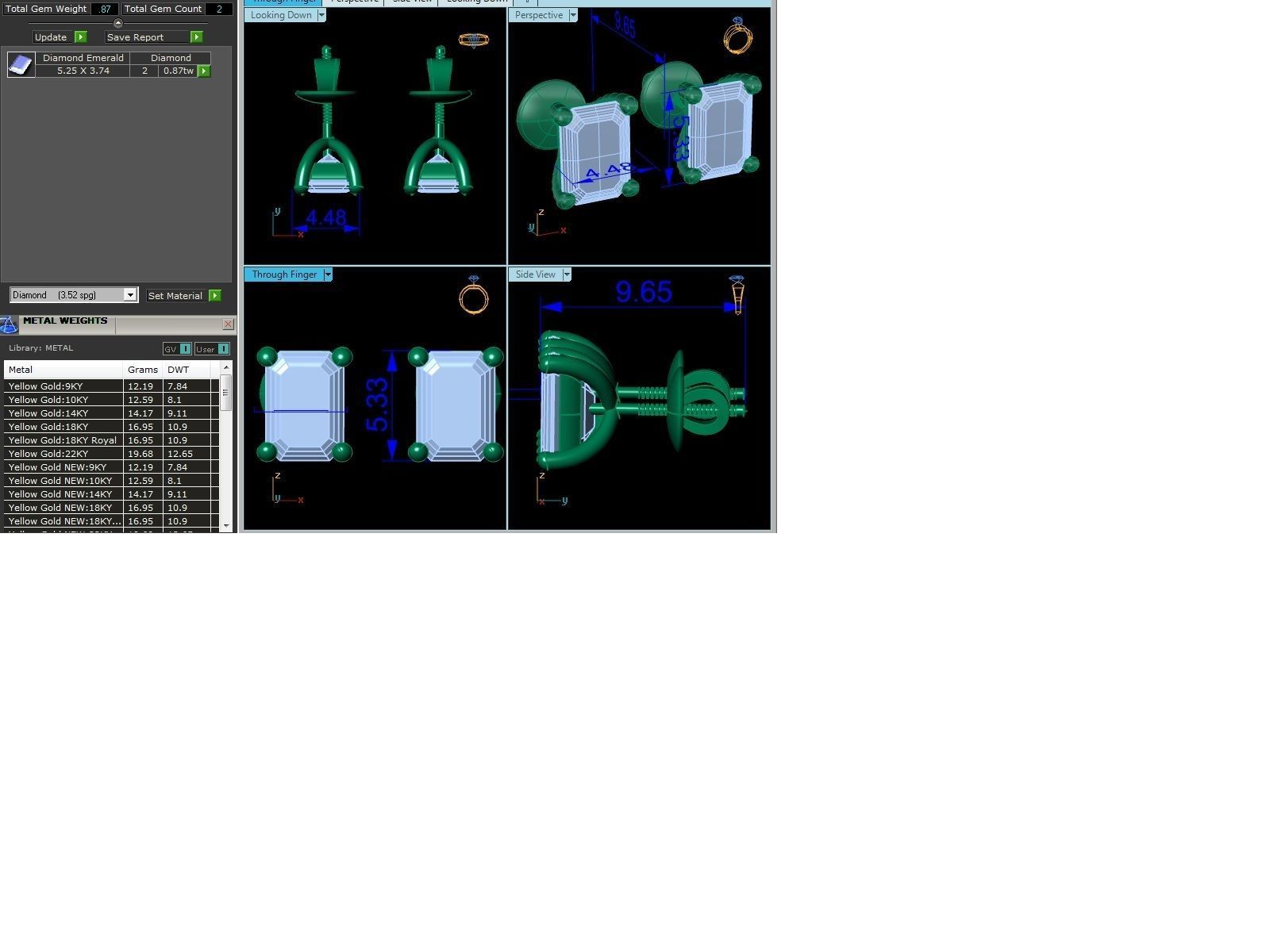Click the Through Finger viewport label
The width and height of the screenshot is (1270, 952).
(284, 274)
